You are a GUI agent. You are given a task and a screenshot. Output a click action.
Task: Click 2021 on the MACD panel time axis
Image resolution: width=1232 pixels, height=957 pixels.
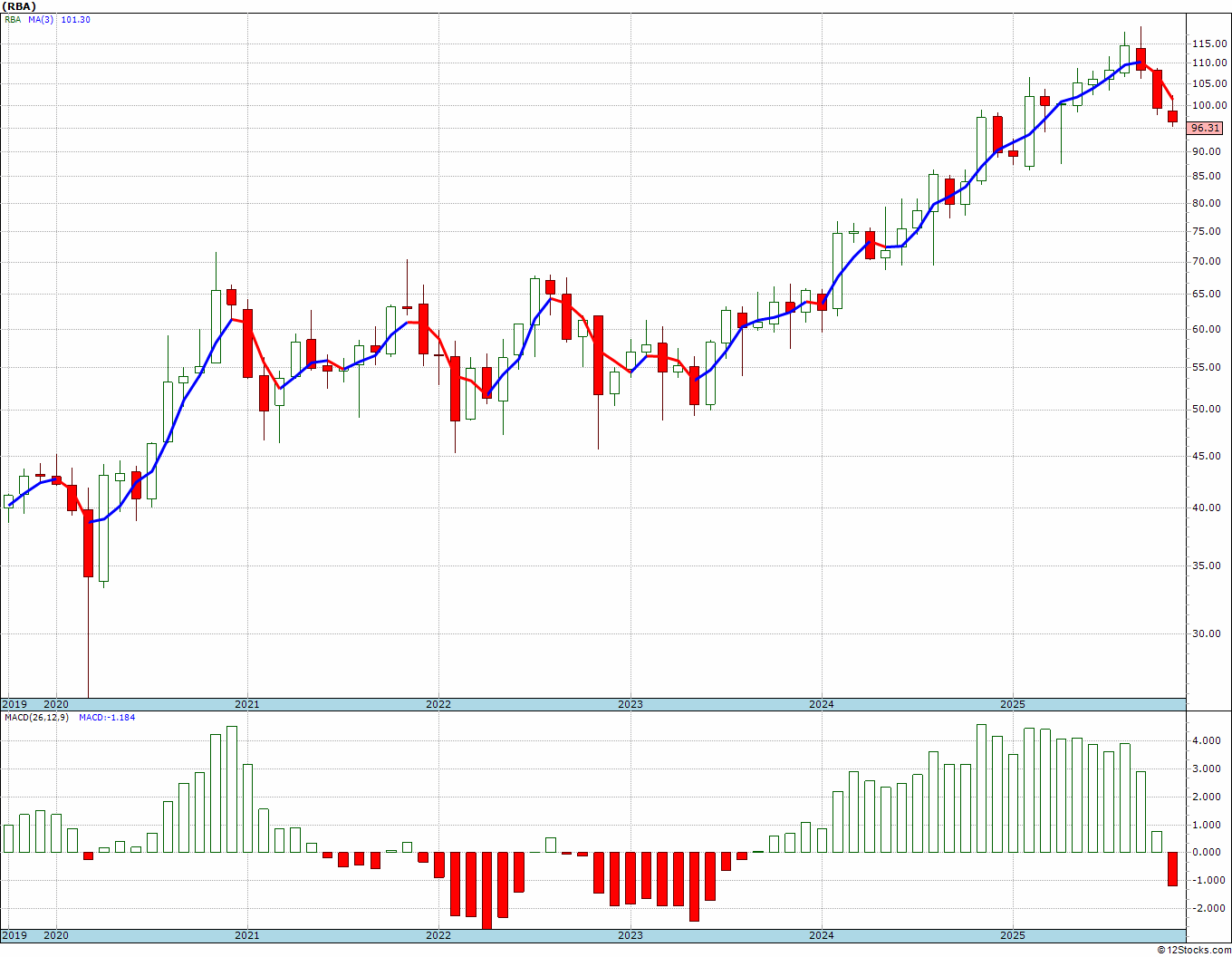point(247,935)
